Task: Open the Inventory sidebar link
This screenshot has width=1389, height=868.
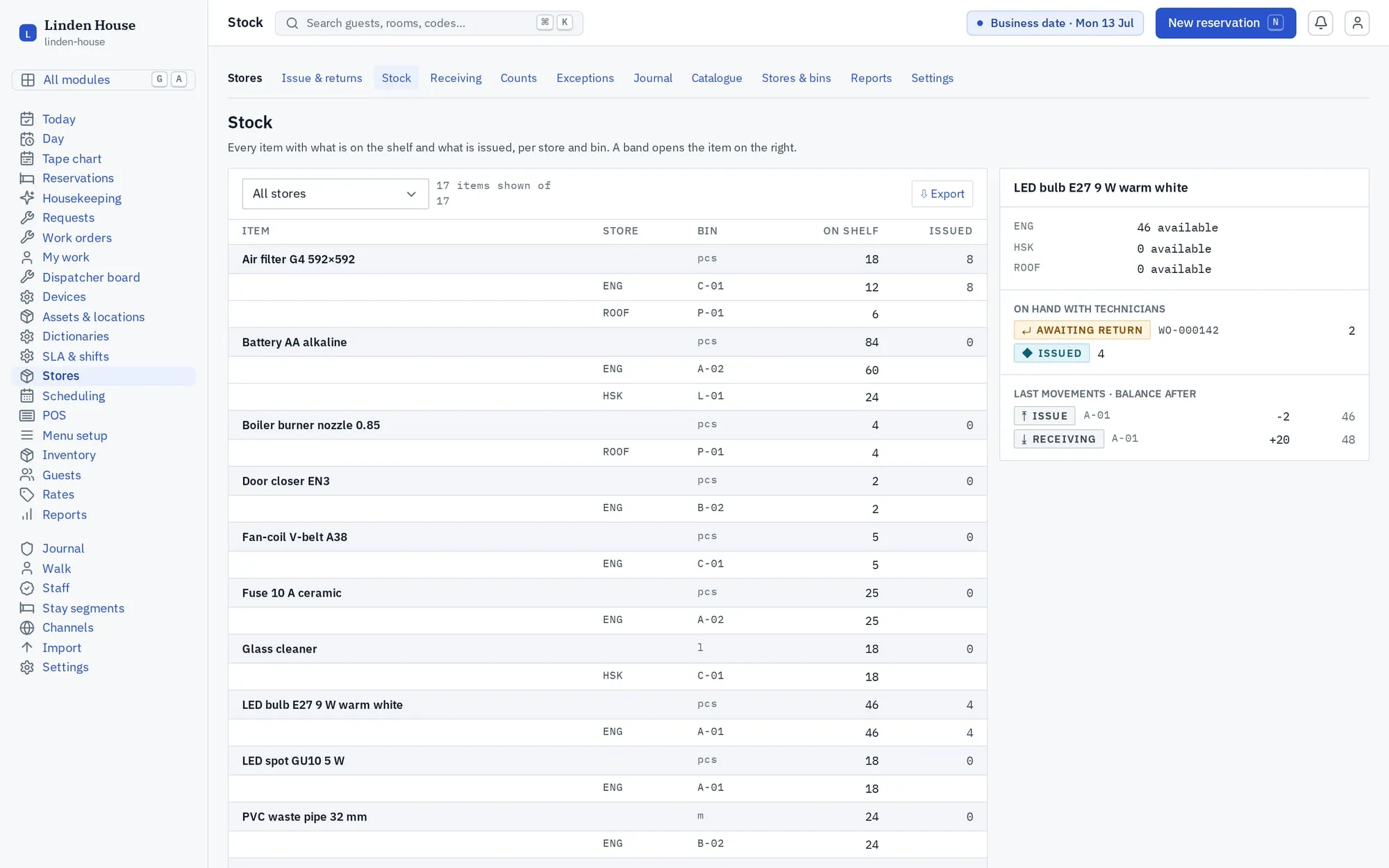Action: [x=69, y=456]
